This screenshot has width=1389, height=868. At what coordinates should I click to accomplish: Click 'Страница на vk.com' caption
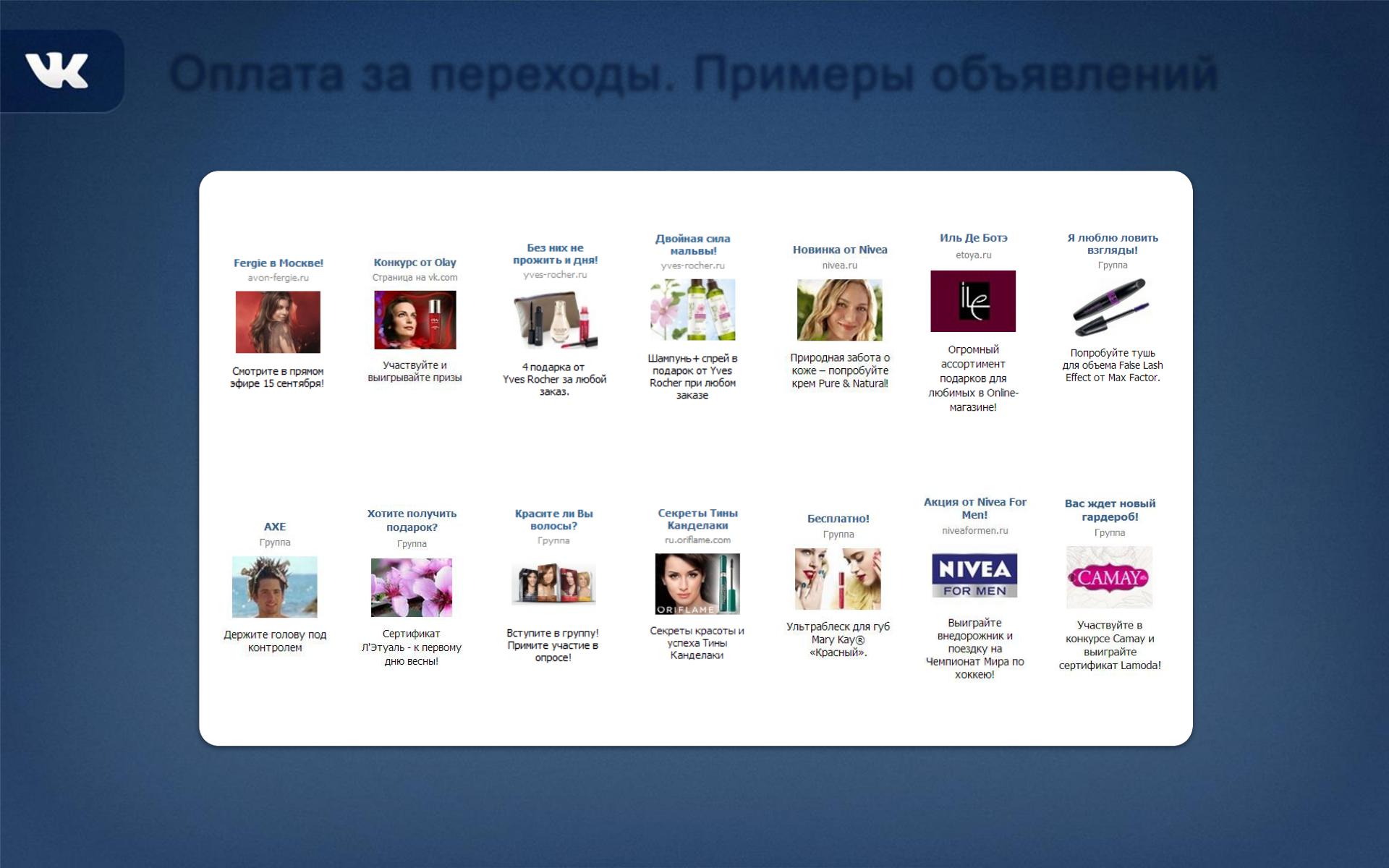coord(415,277)
